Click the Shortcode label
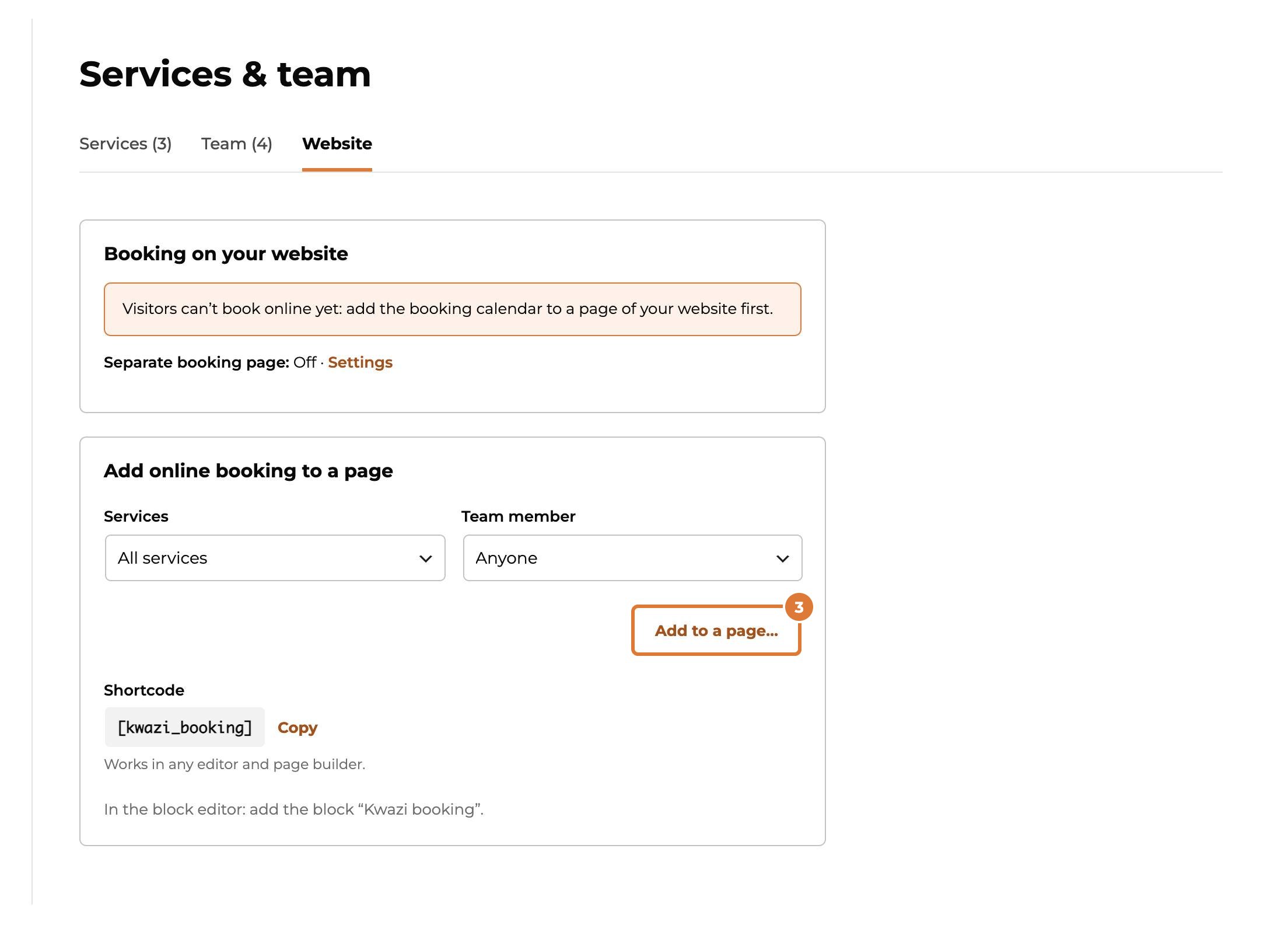This screenshot has height=929, width=1288. tap(144, 690)
